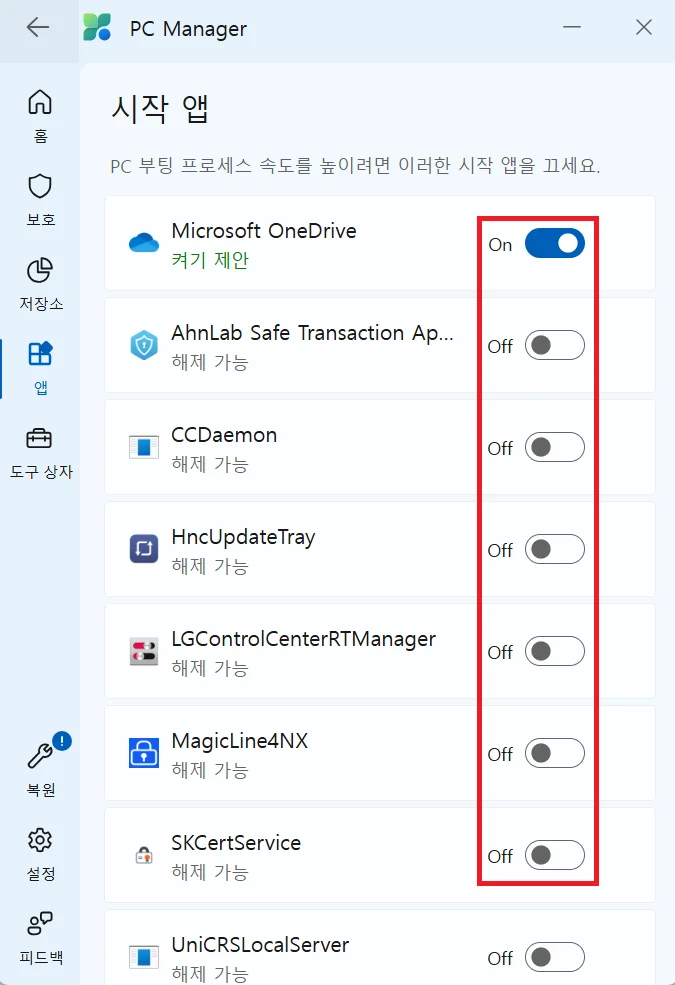Click the Microsoft OneDrive name text
Viewport: 675px width, 985px height.
click(x=264, y=231)
